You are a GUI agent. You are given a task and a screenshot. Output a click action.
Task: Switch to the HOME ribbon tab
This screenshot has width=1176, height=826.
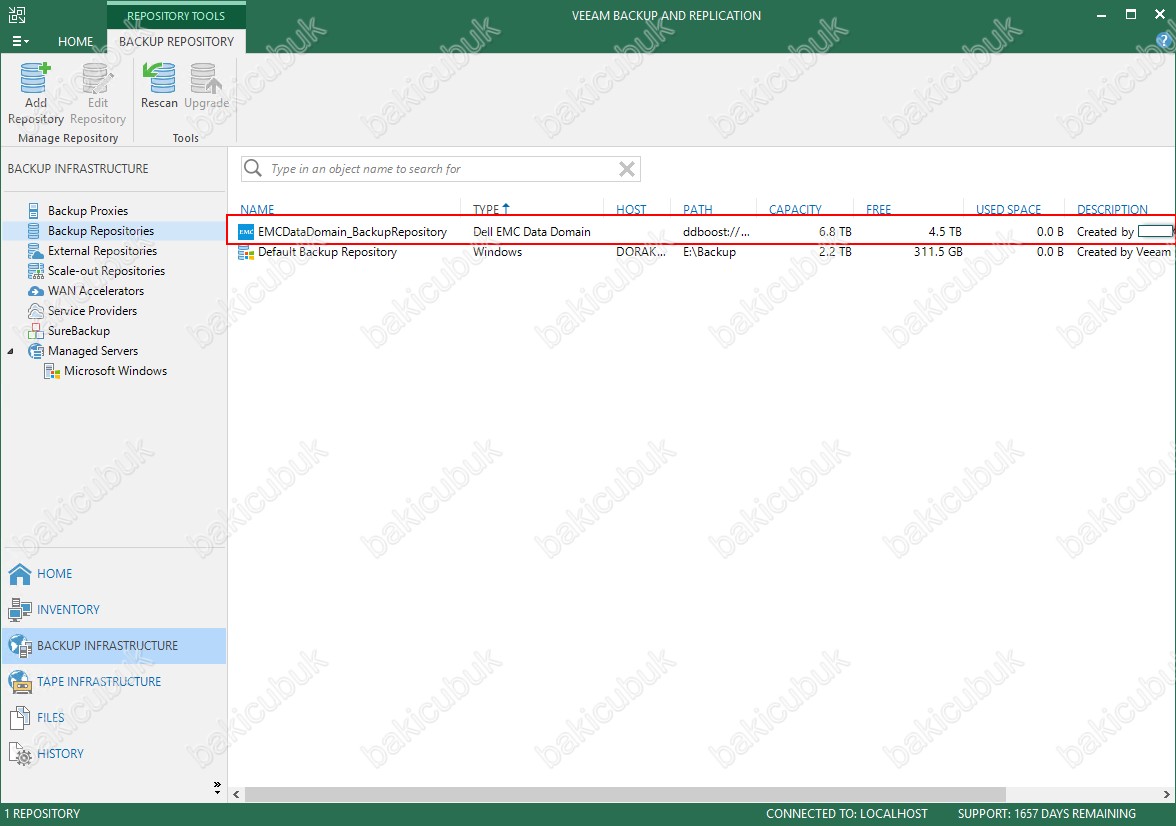(76, 41)
